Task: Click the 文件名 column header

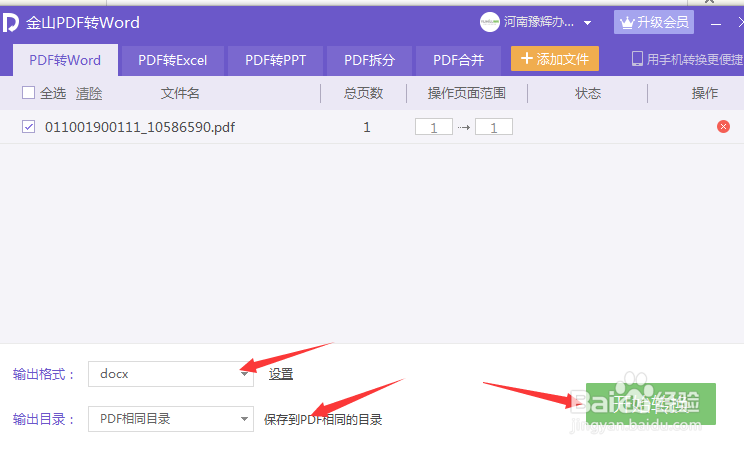Action: (180, 93)
